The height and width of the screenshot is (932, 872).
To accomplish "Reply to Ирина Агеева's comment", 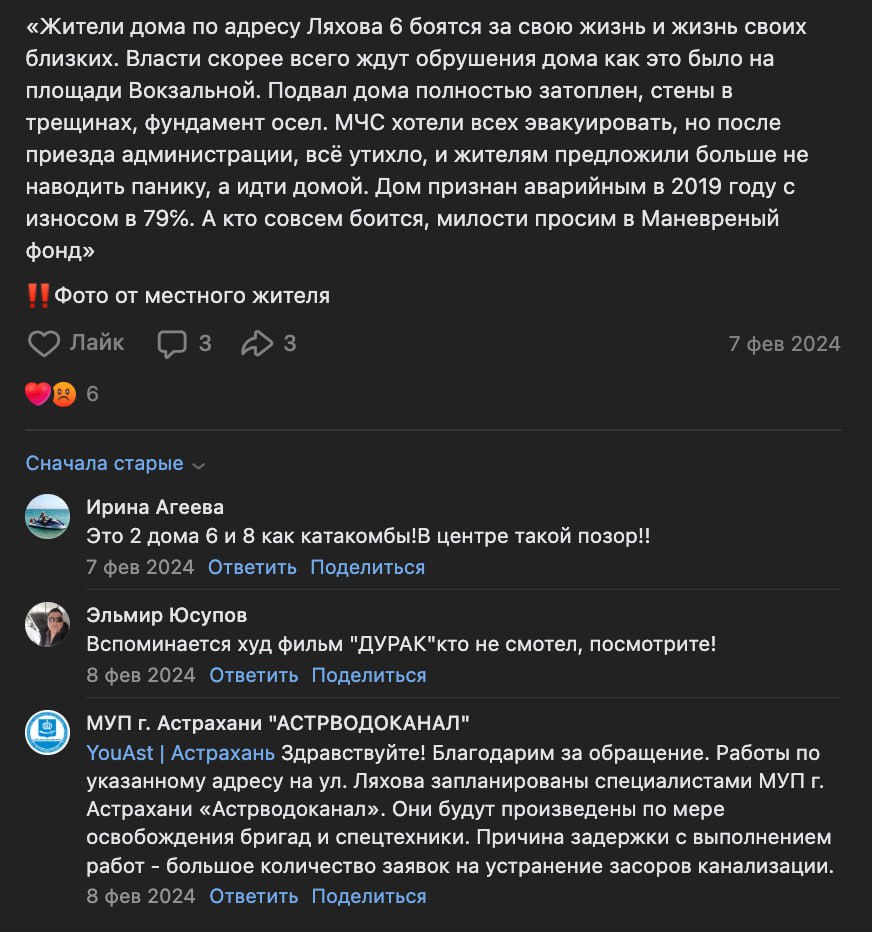I will [252, 567].
